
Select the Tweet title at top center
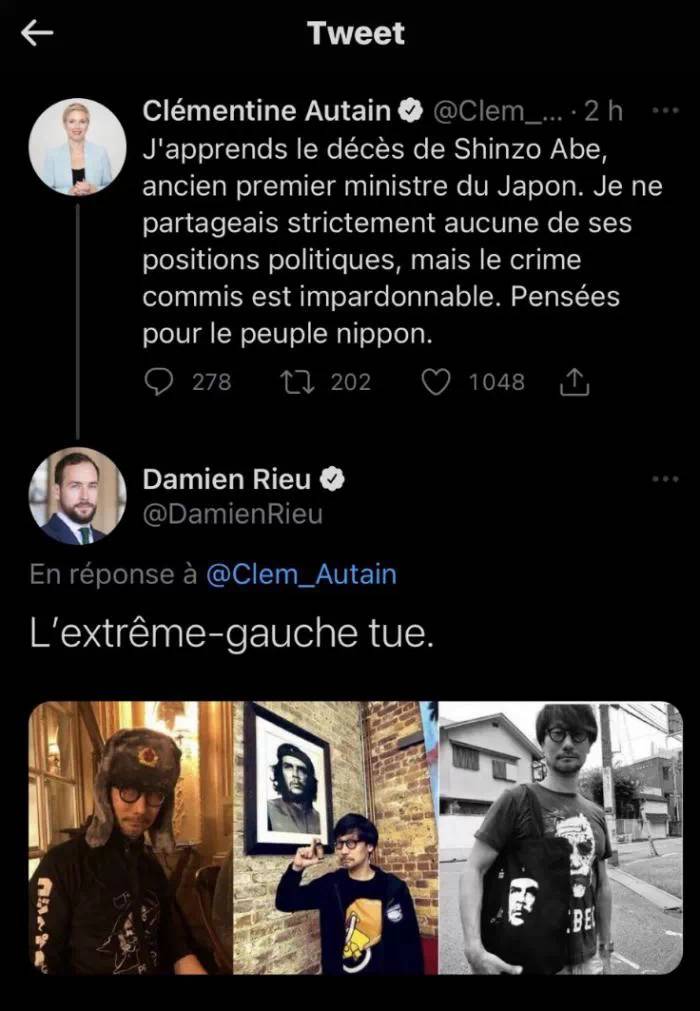coord(357,33)
